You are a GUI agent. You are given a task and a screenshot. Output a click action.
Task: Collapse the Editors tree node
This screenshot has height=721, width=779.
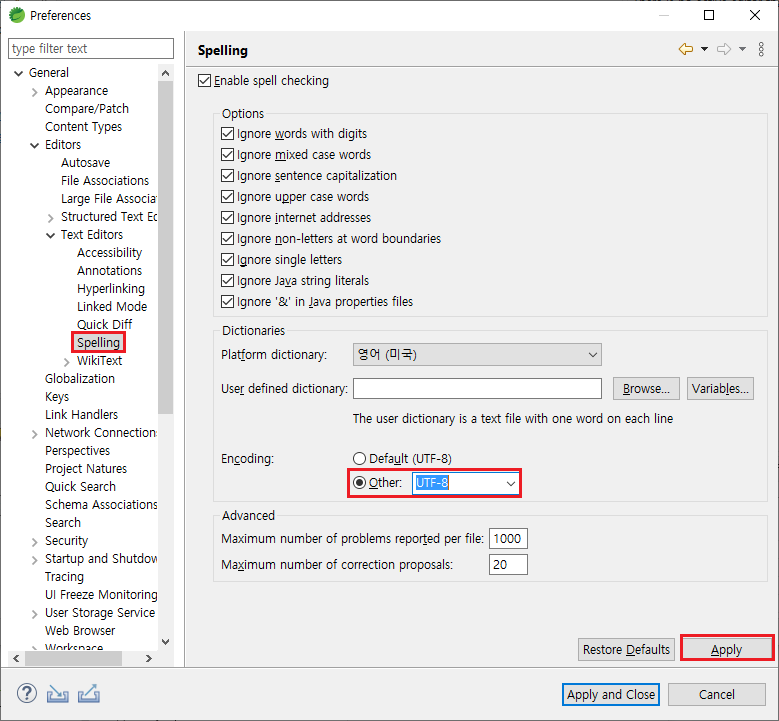point(34,146)
